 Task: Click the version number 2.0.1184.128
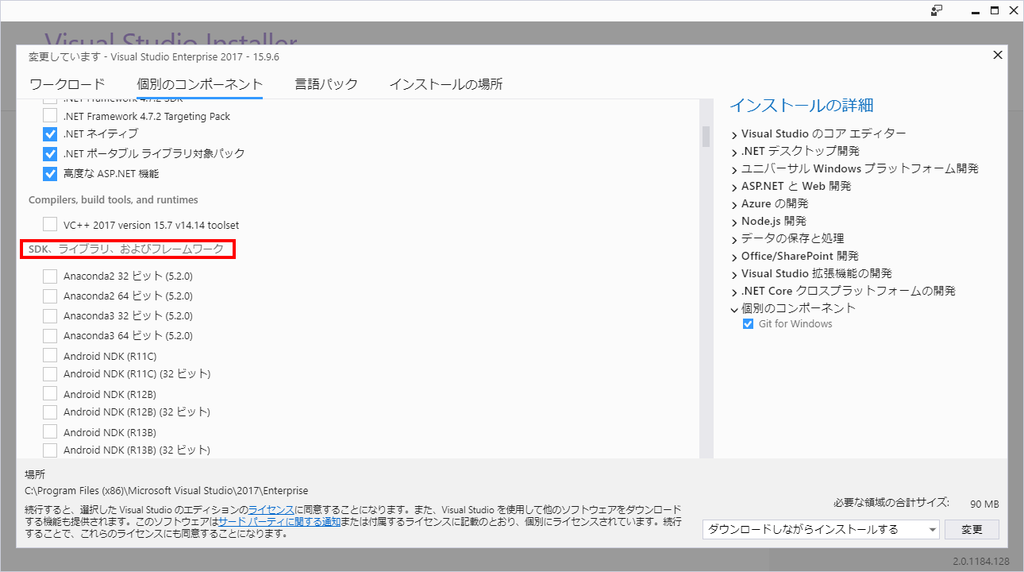981,561
